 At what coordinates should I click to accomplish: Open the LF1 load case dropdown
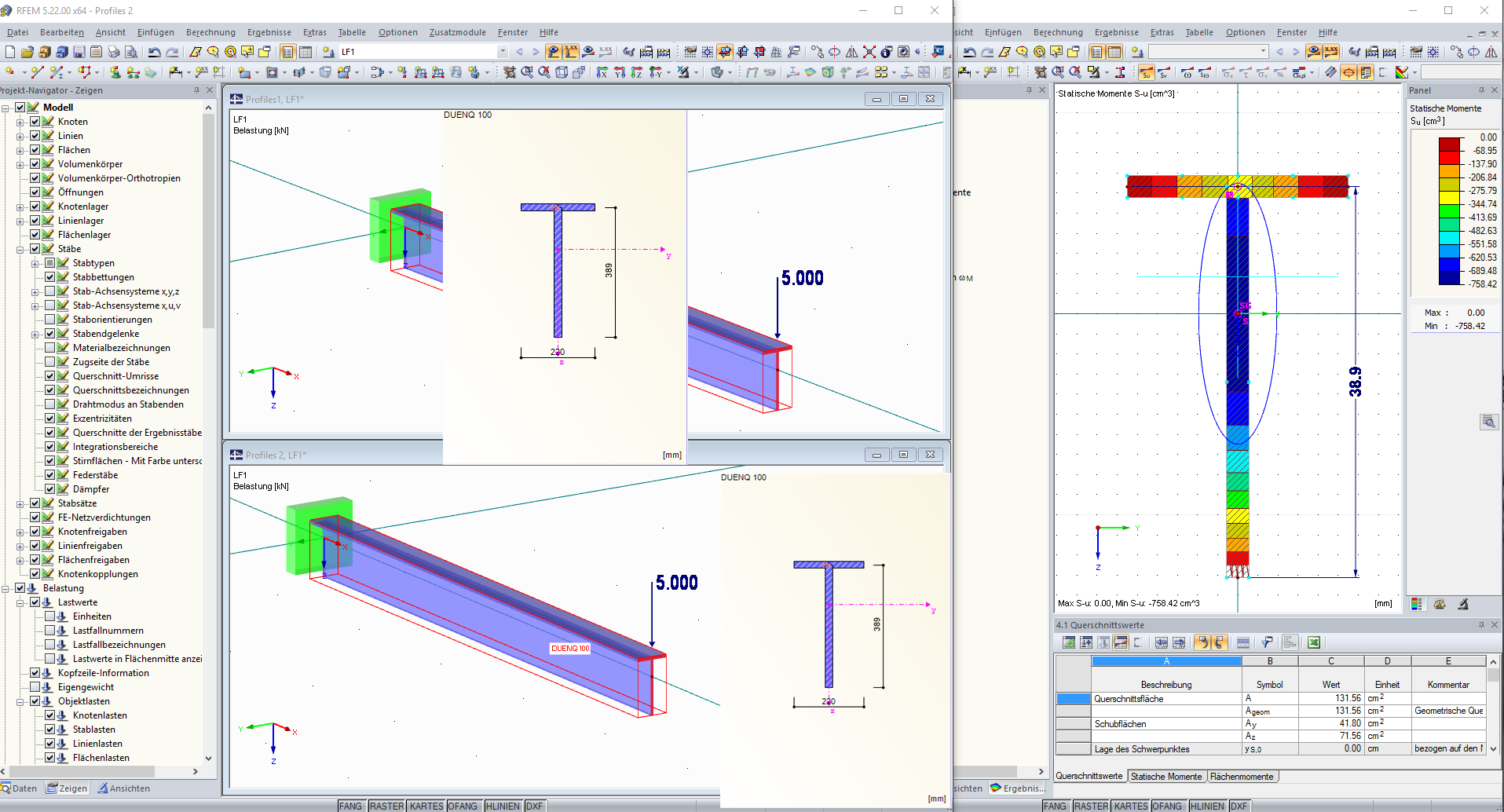coord(503,52)
